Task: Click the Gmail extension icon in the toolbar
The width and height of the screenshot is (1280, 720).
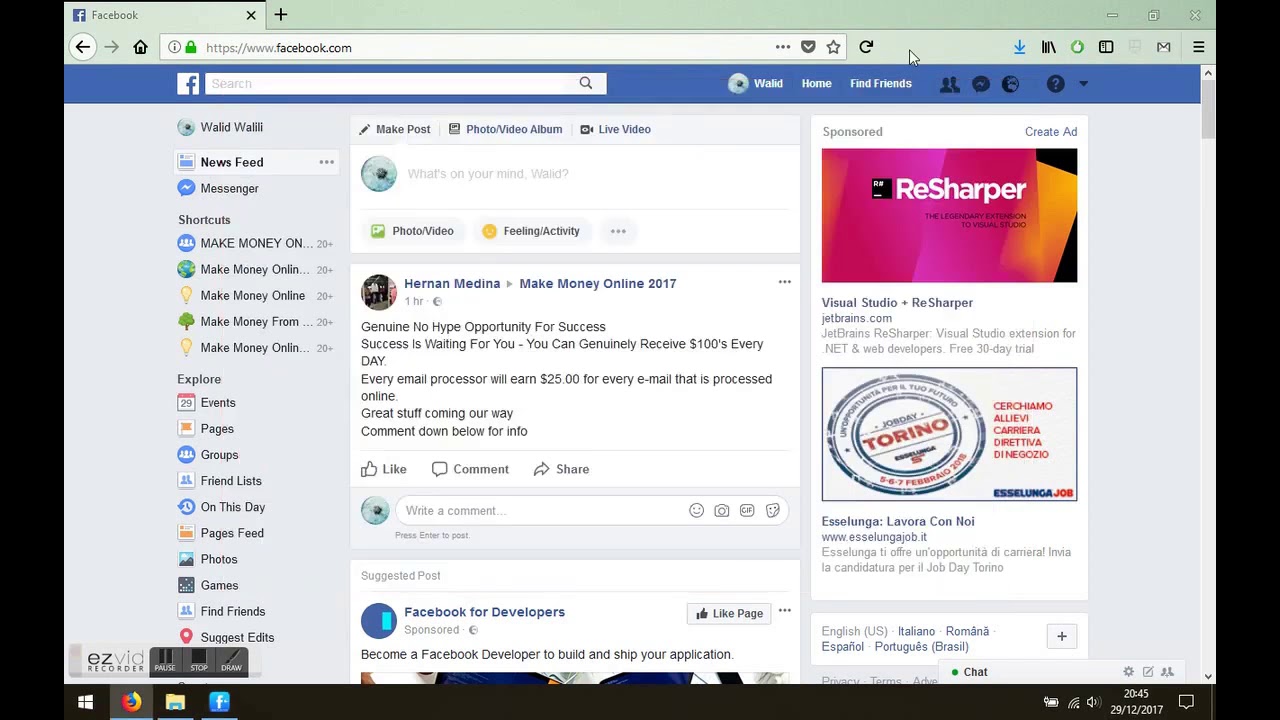Action: coord(1163,47)
